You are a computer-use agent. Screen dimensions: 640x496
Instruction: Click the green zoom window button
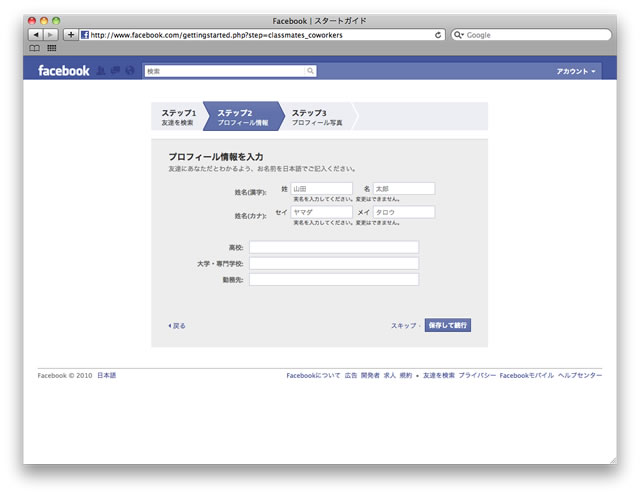(56, 20)
